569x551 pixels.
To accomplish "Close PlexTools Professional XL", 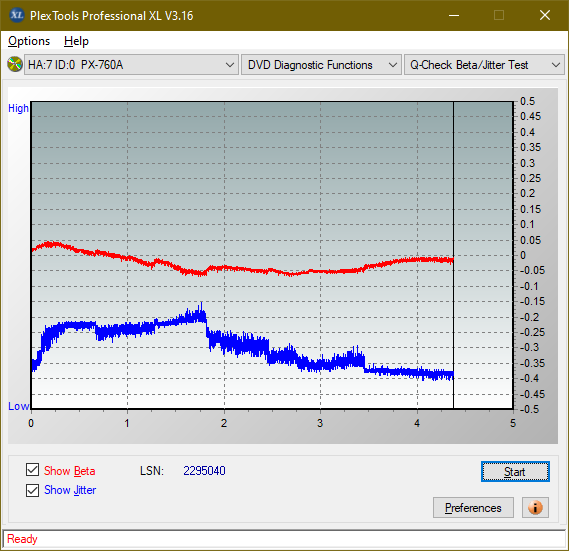I will click(545, 15).
